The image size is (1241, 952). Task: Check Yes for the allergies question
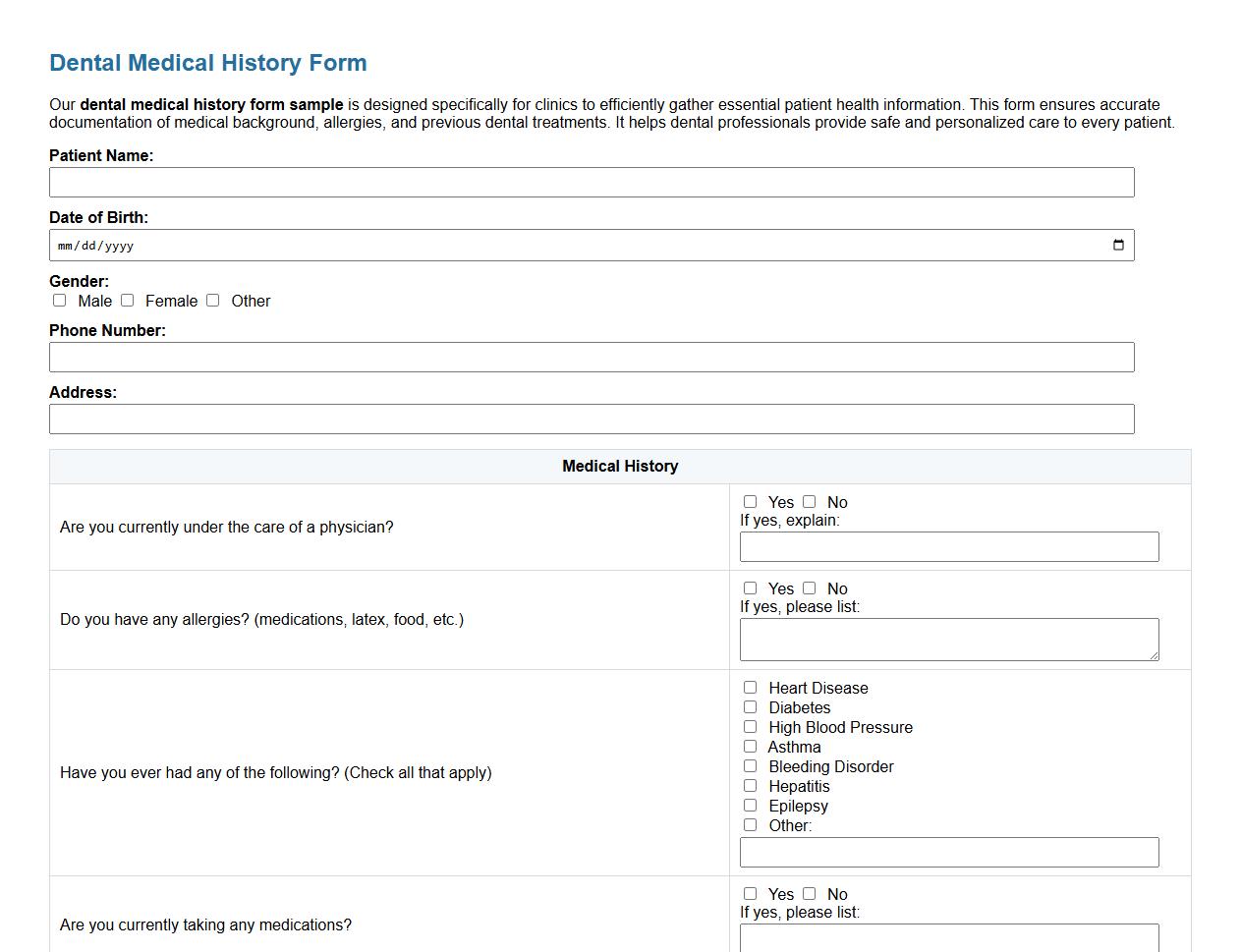[750, 588]
